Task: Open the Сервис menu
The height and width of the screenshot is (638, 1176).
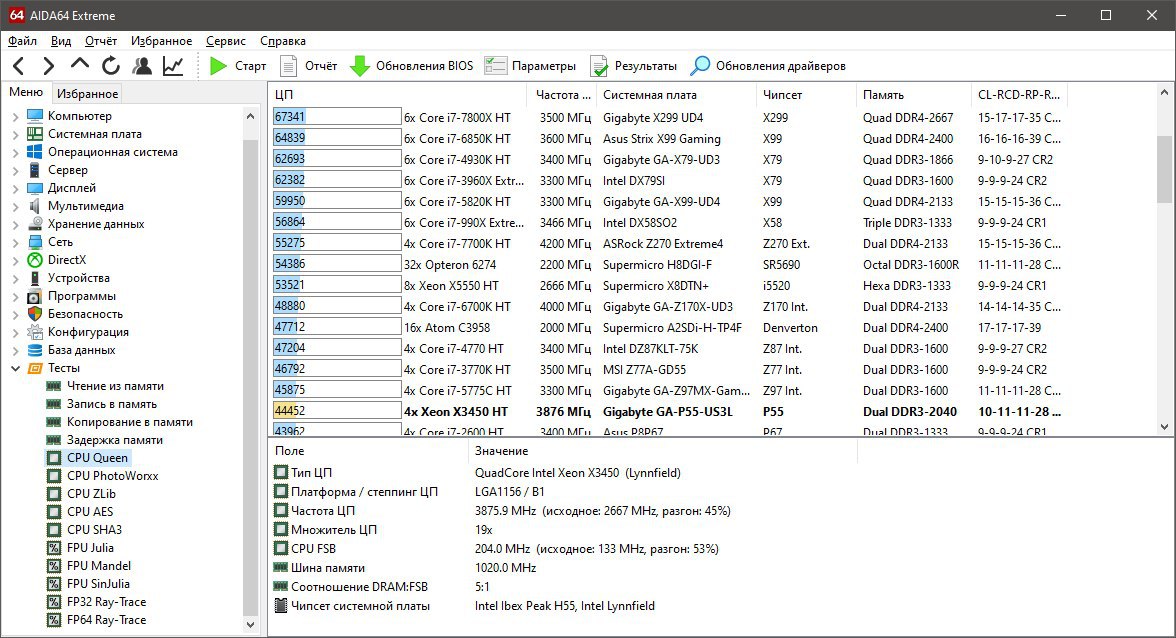Action: (226, 41)
